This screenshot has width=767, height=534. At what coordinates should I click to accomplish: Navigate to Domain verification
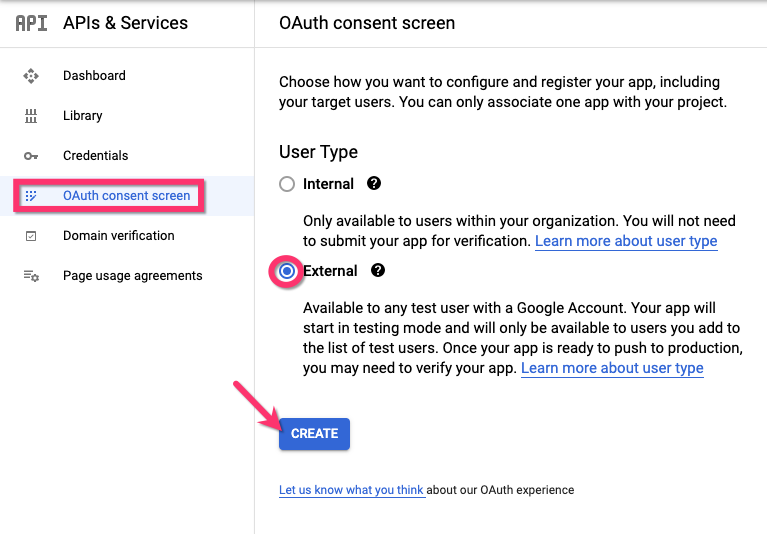point(119,236)
